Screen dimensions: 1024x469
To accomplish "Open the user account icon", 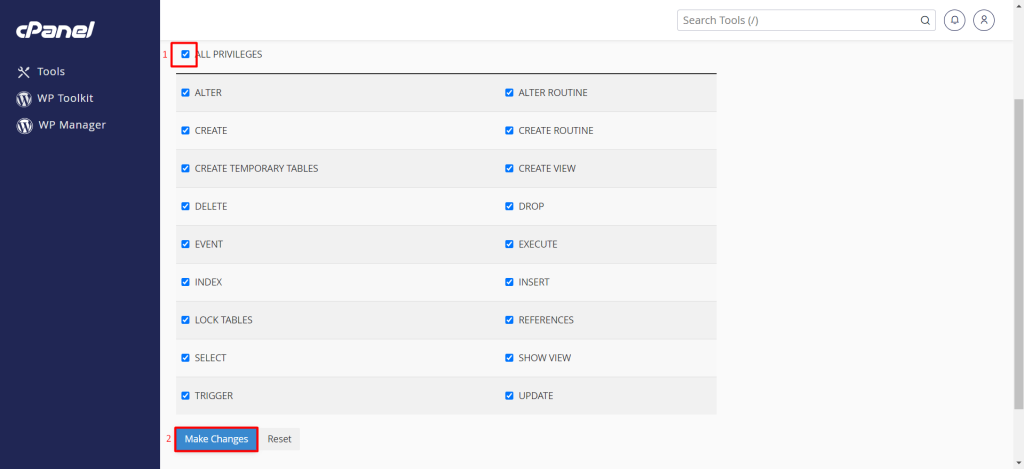I will point(984,20).
